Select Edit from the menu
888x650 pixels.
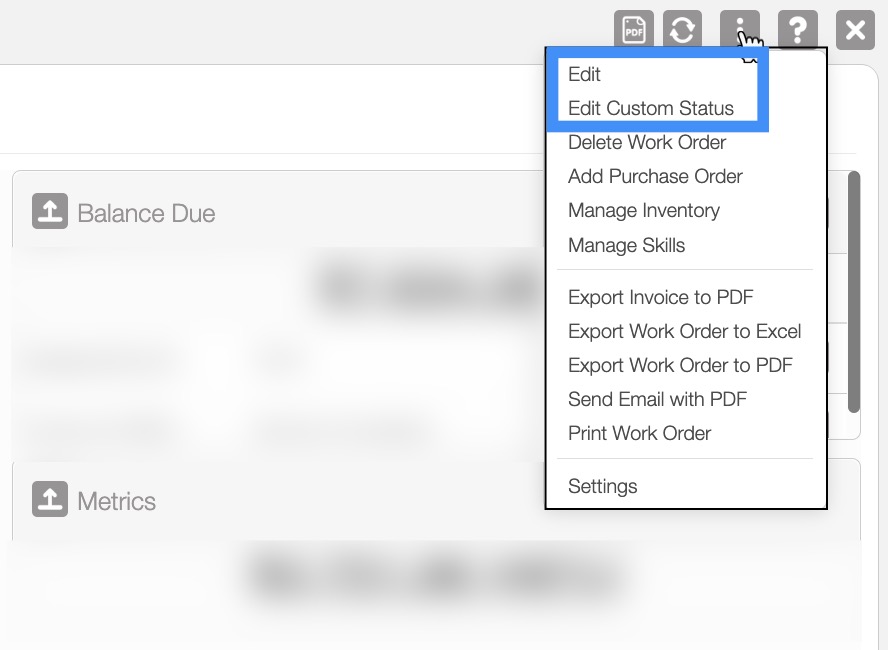pos(585,74)
